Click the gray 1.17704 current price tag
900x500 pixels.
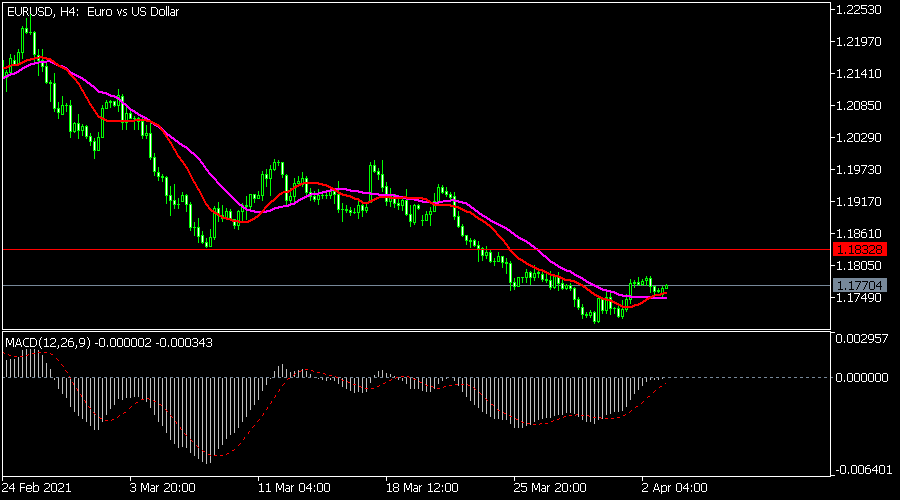[x=859, y=285]
